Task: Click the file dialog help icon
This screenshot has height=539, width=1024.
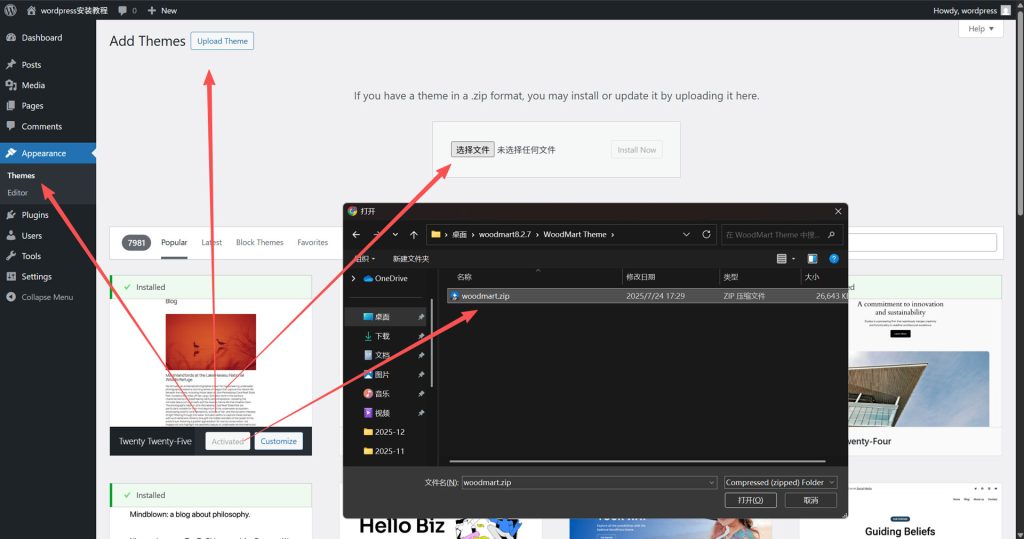Action: 833,259
